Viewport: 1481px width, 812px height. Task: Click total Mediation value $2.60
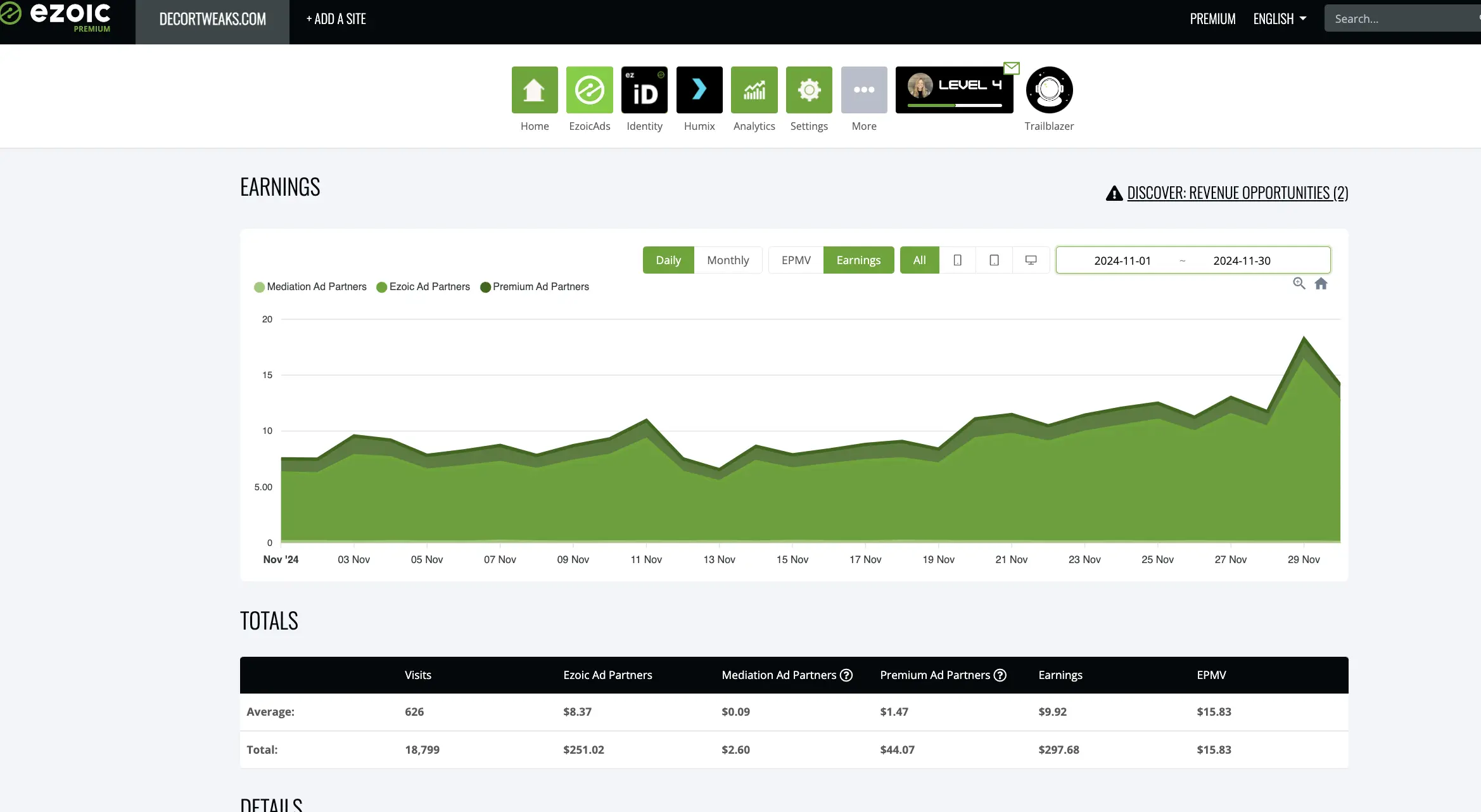pos(735,750)
